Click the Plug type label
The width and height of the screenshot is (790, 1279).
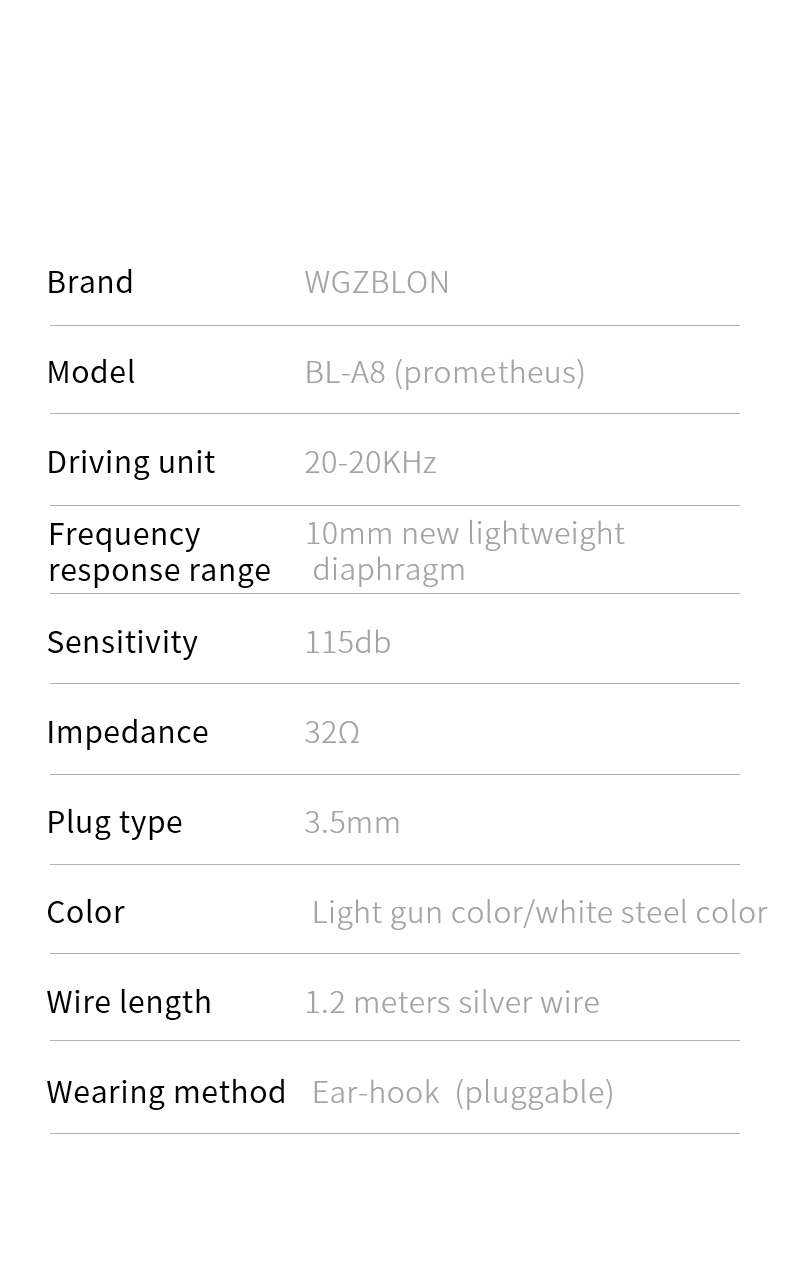coord(114,822)
